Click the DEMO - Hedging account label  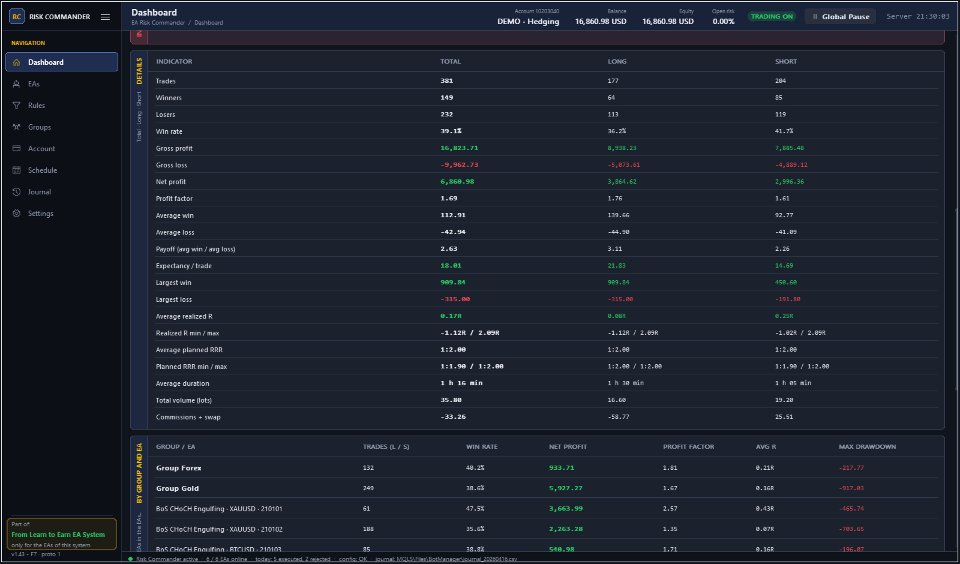[x=528, y=21]
